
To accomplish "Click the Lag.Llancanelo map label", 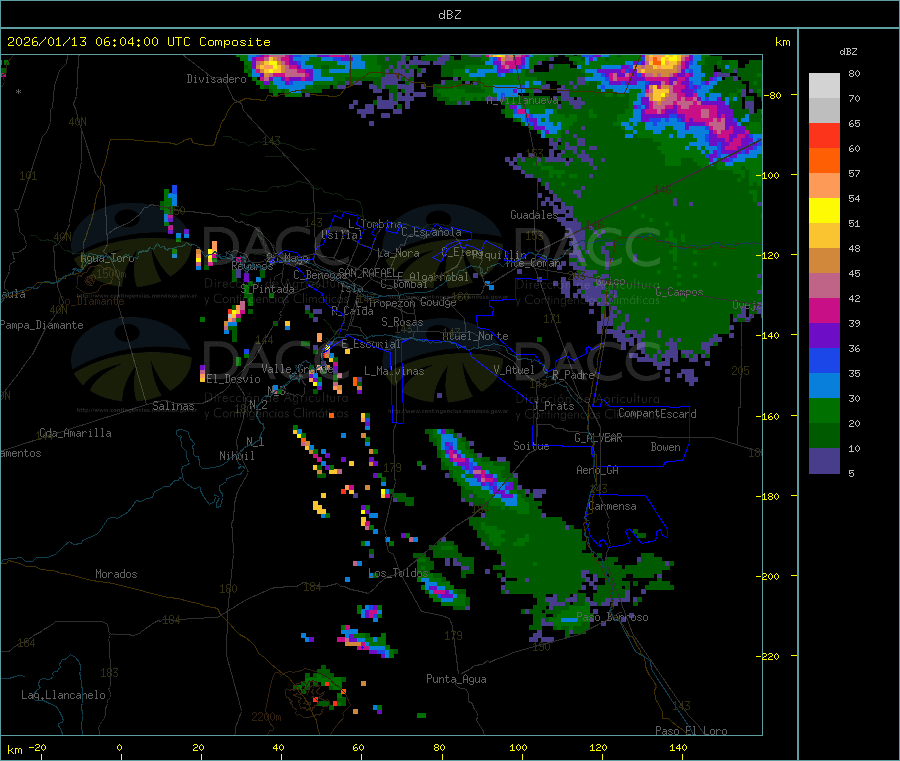I will click(x=63, y=695).
